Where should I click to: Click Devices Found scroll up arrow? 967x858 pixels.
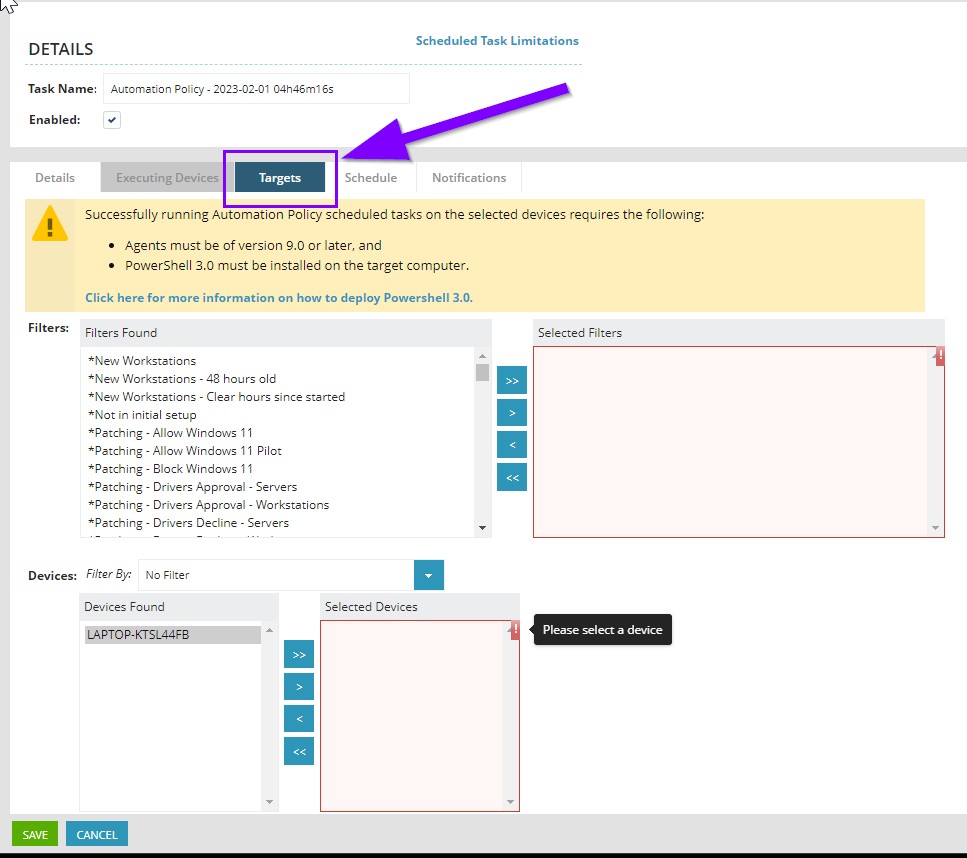point(270,630)
